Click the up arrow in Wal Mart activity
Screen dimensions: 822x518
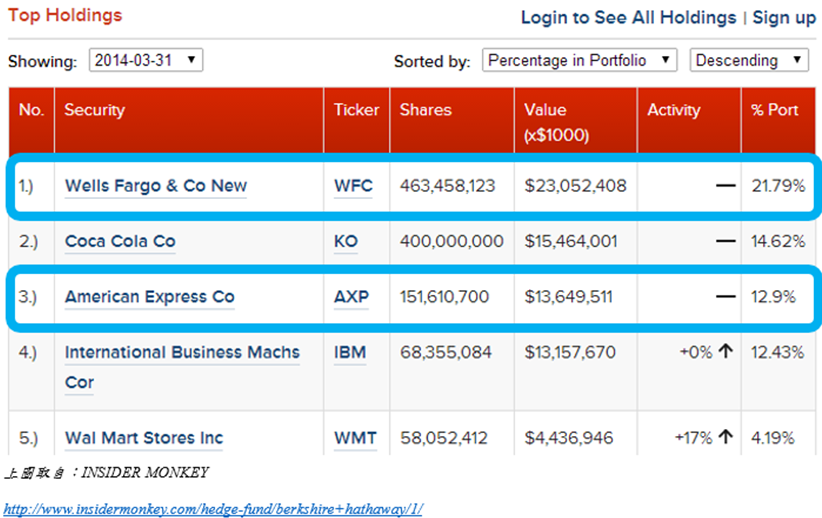726,437
